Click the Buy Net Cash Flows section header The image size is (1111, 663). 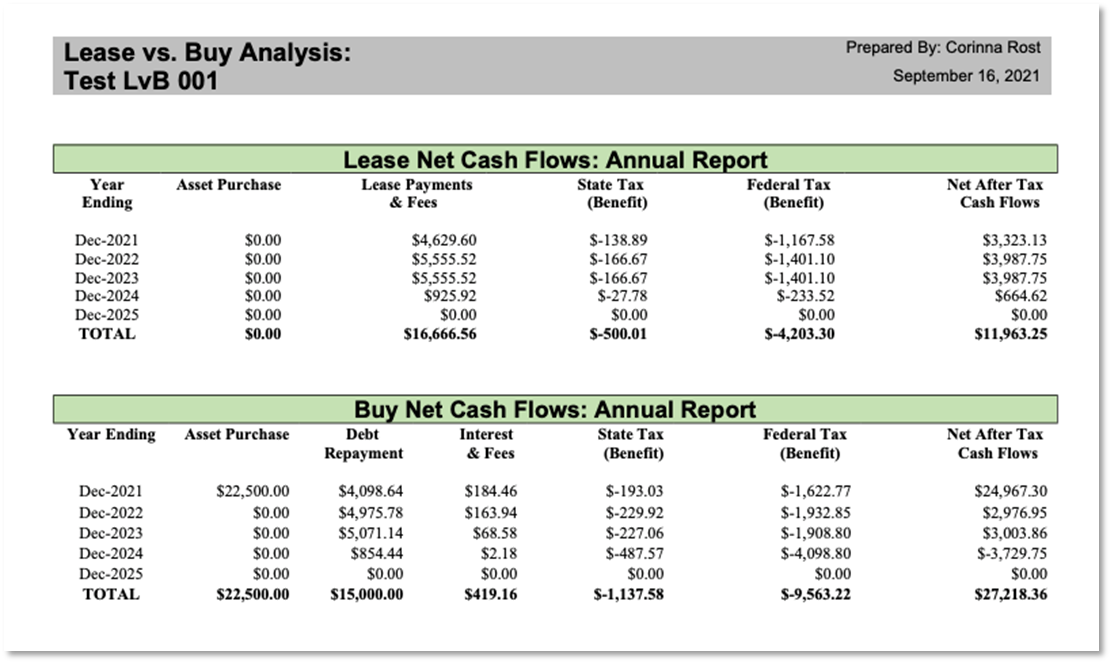(x=555, y=409)
